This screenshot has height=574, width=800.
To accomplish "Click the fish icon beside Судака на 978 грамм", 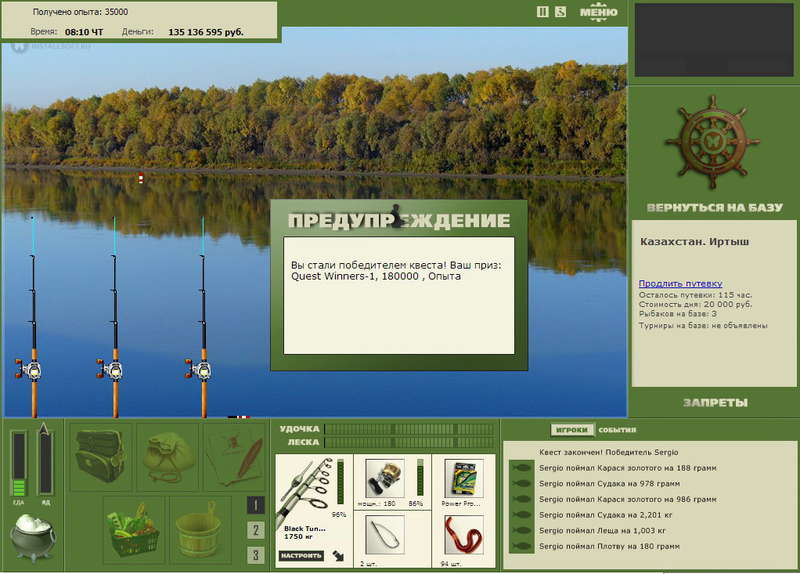I will pyautogui.click(x=521, y=483).
